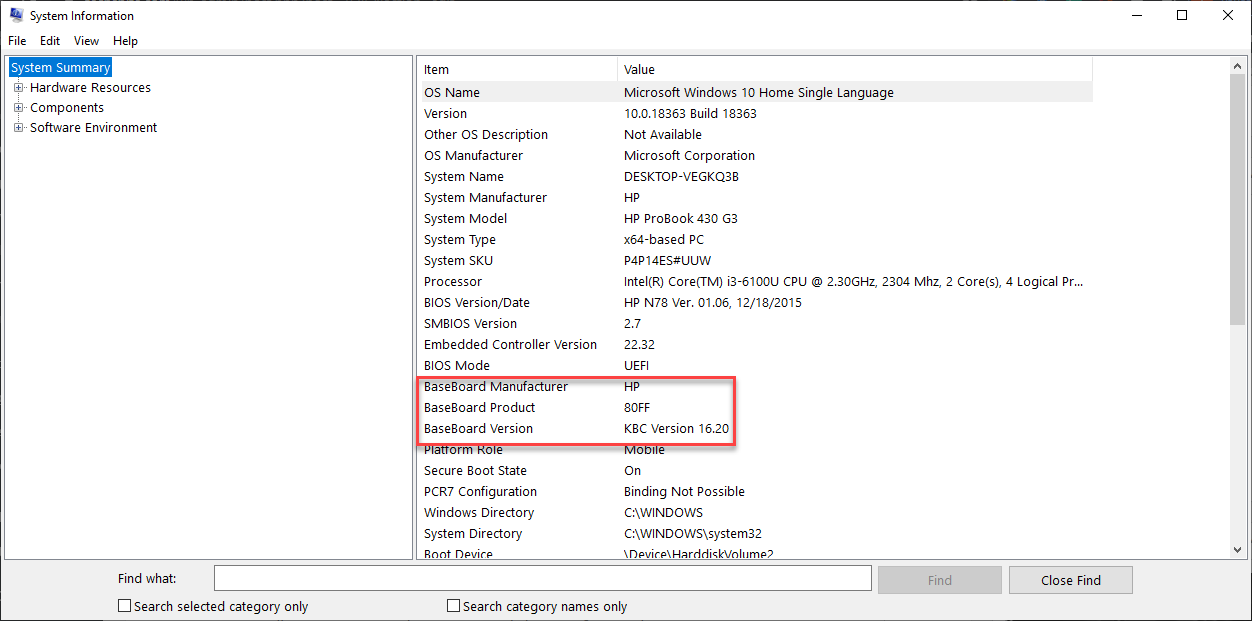Select System Summary in the tree
Viewport: 1252px width, 621px height.
[x=61, y=68]
